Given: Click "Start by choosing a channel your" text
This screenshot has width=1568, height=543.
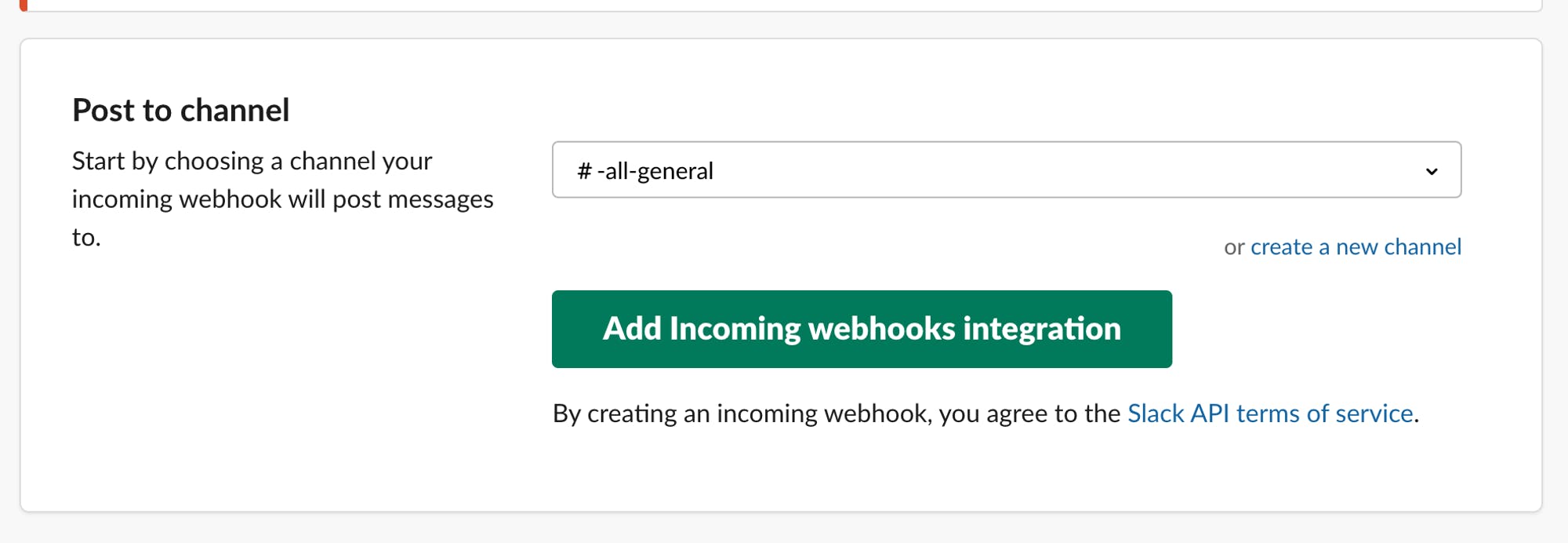Looking at the screenshot, I should [x=252, y=161].
